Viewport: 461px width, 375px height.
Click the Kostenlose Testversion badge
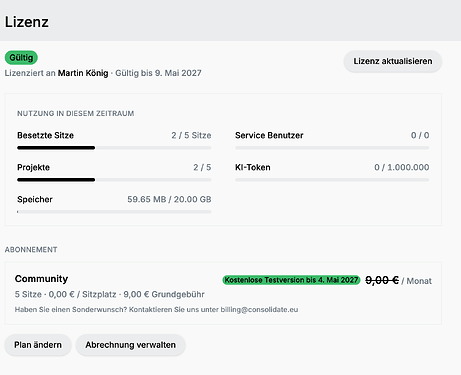pos(291,280)
